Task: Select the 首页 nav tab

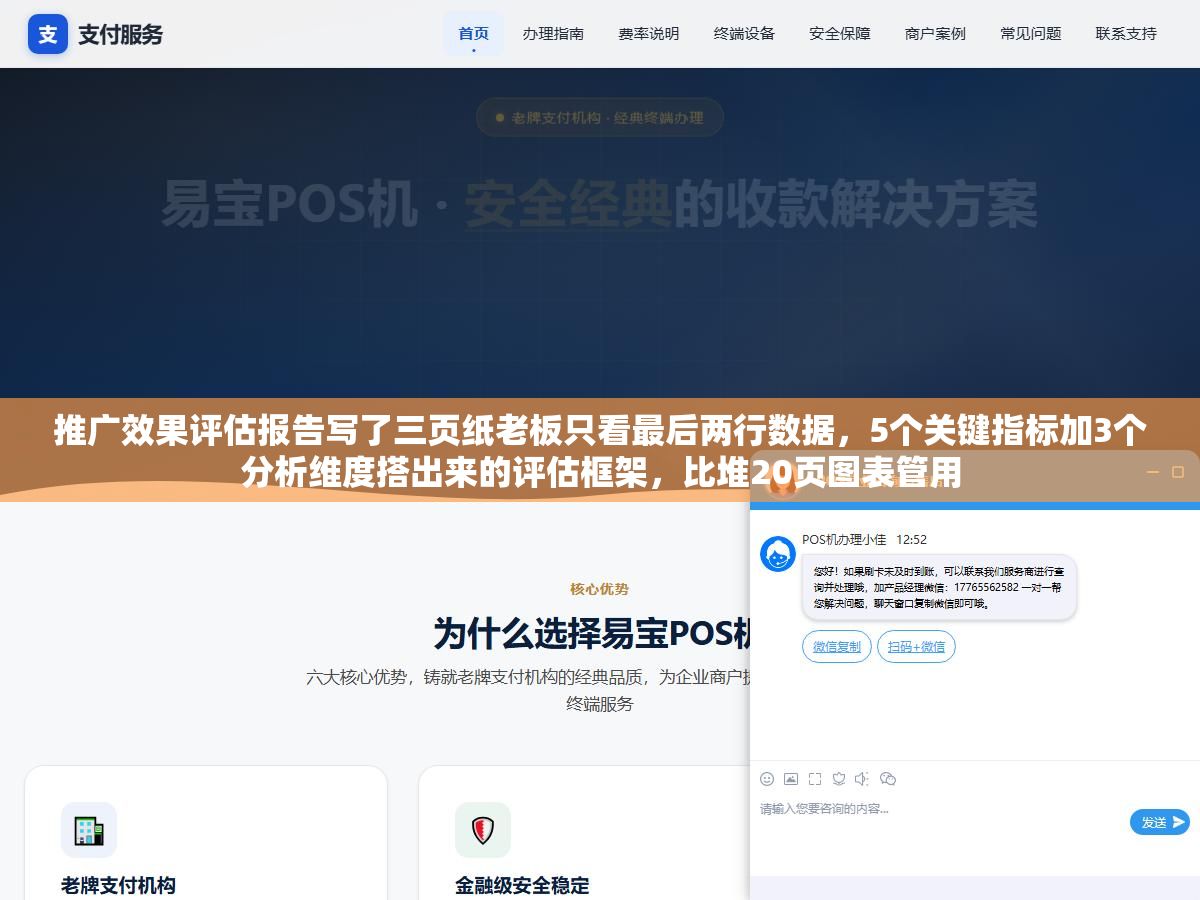Action: [474, 34]
